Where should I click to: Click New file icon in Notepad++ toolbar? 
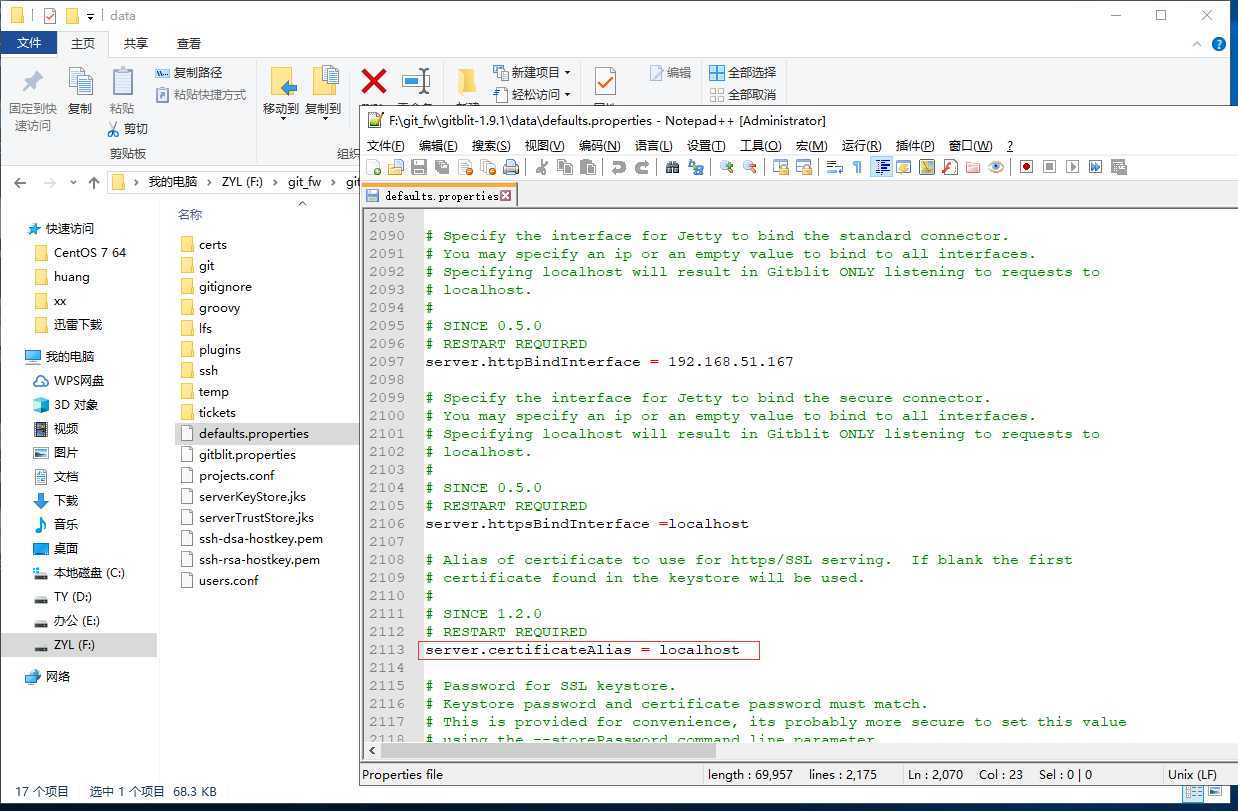tap(374, 167)
